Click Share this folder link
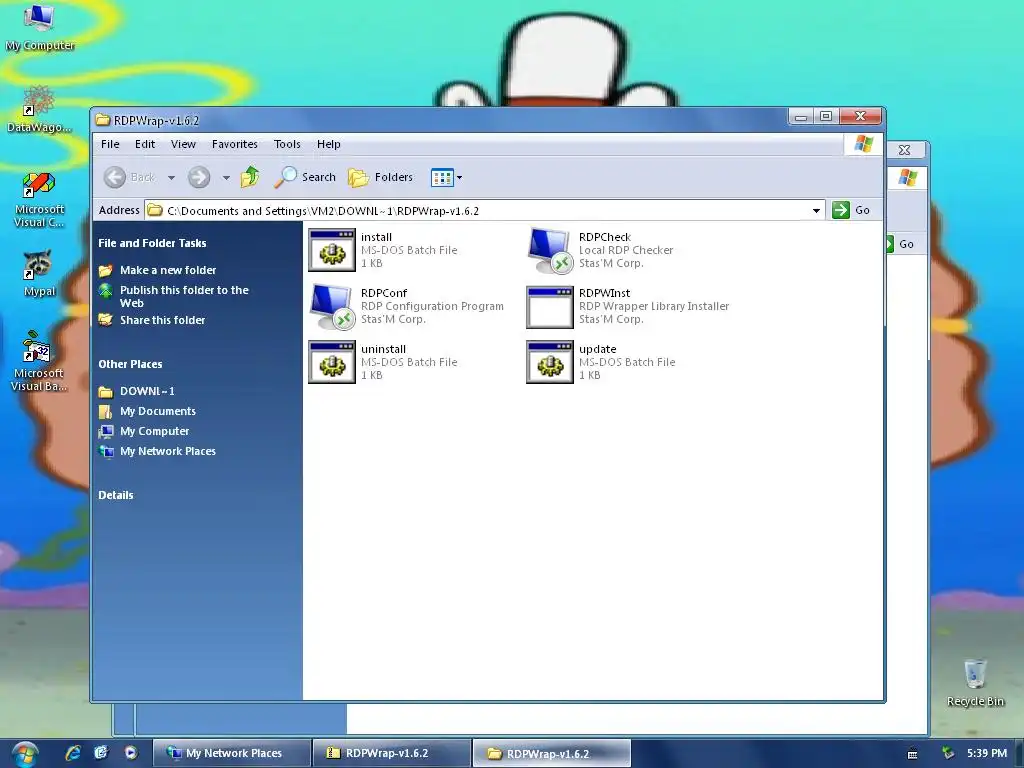This screenshot has height=768, width=1024. (x=163, y=320)
